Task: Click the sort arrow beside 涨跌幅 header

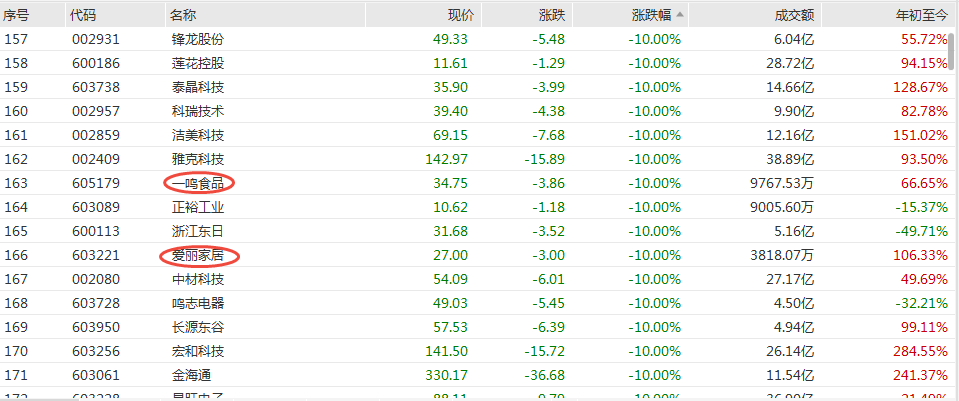Action: [x=680, y=15]
